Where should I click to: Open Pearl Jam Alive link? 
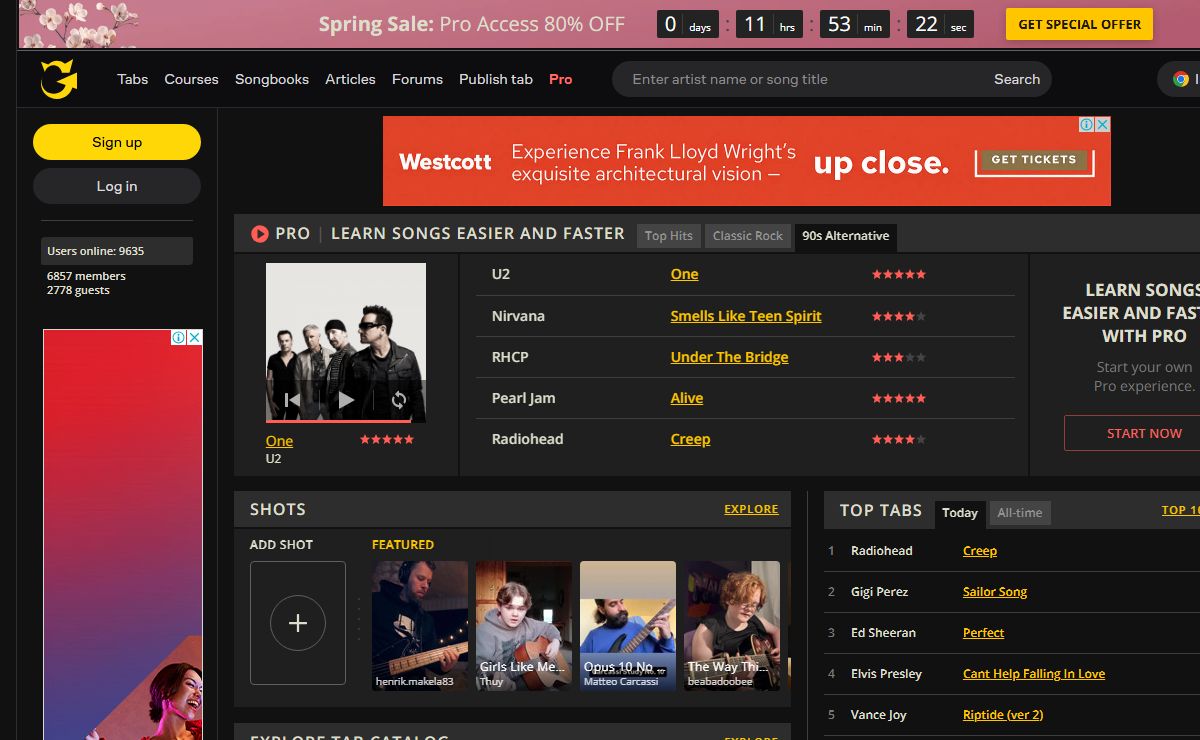click(x=687, y=398)
